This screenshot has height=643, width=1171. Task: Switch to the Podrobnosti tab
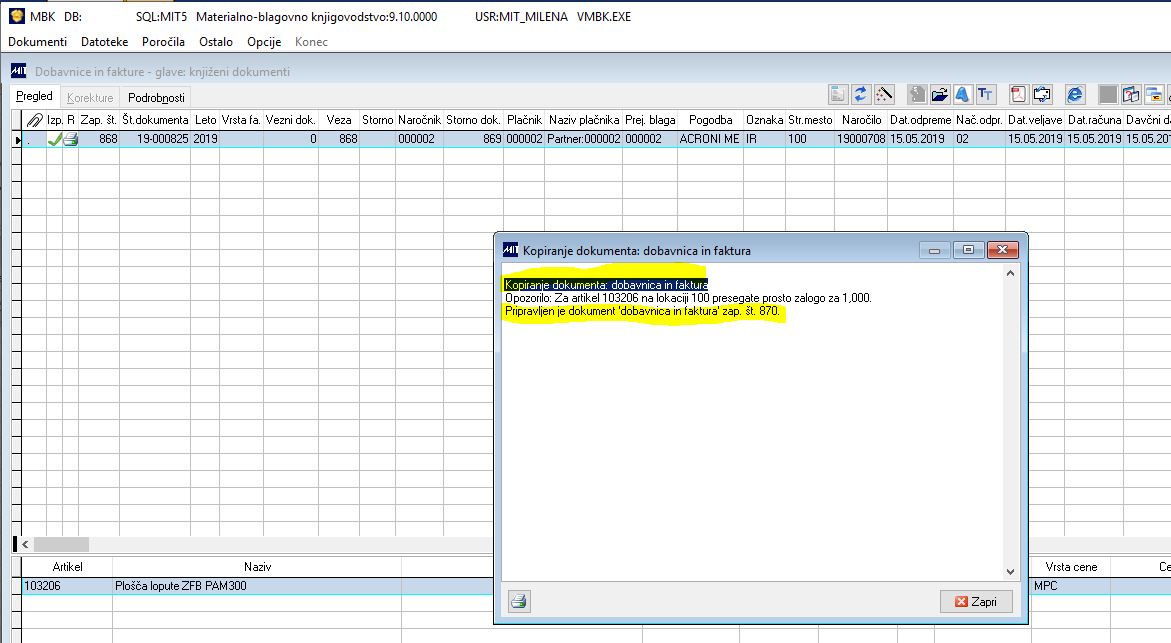156,98
